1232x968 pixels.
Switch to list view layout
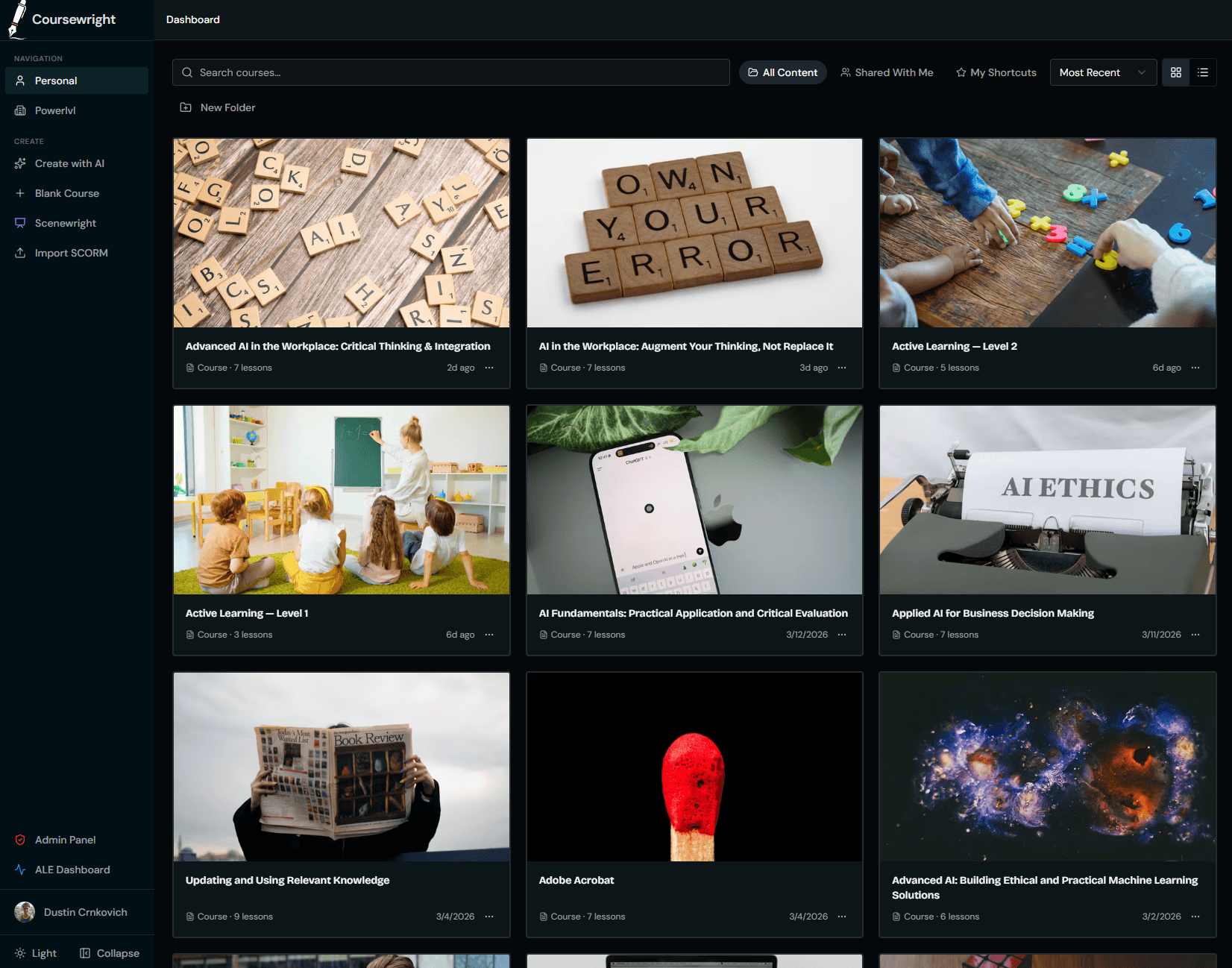(1203, 72)
